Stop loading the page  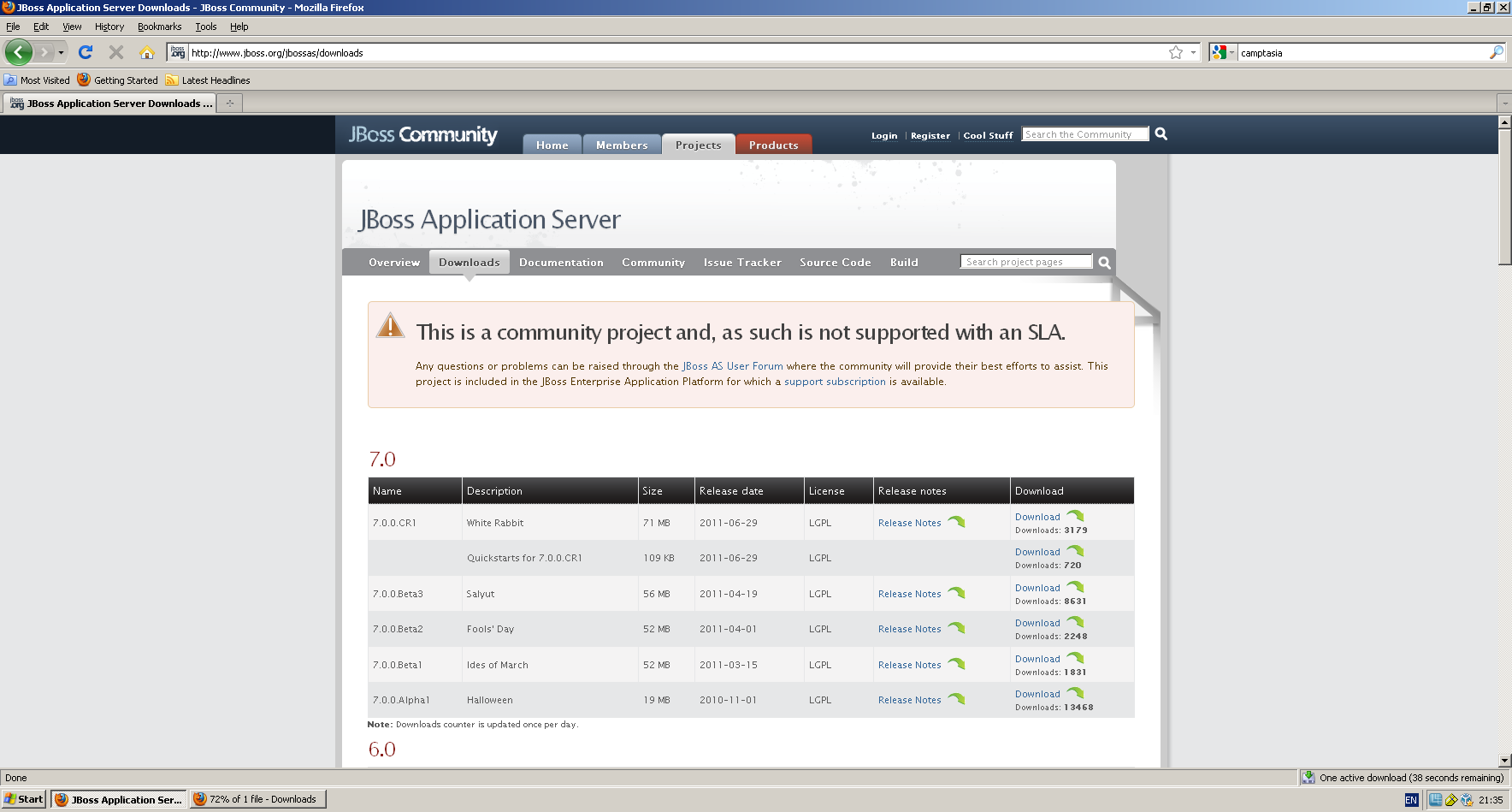click(115, 52)
